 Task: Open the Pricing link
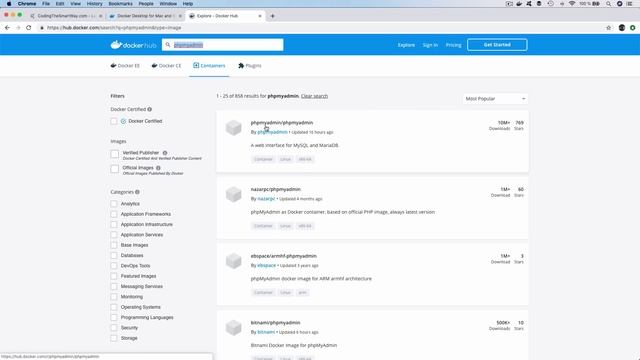tap(453, 45)
